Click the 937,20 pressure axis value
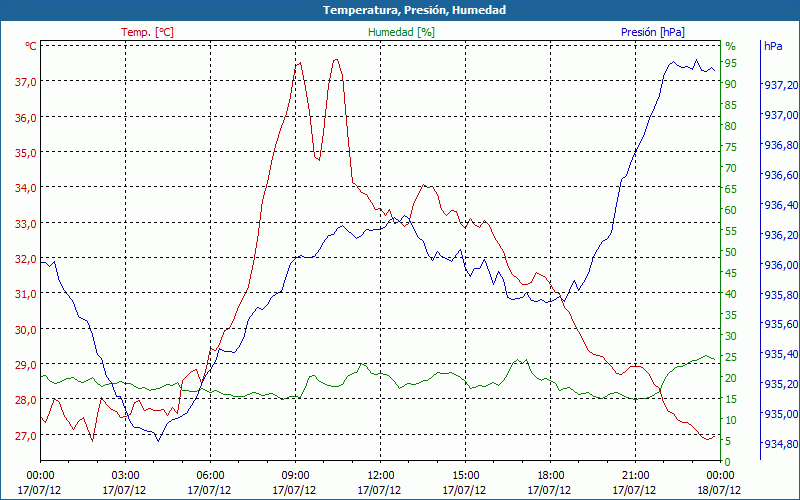The image size is (800, 500). click(781, 85)
